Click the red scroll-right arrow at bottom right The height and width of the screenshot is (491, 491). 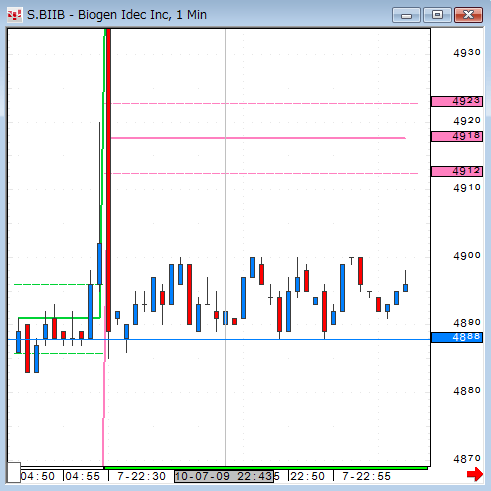[475, 474]
